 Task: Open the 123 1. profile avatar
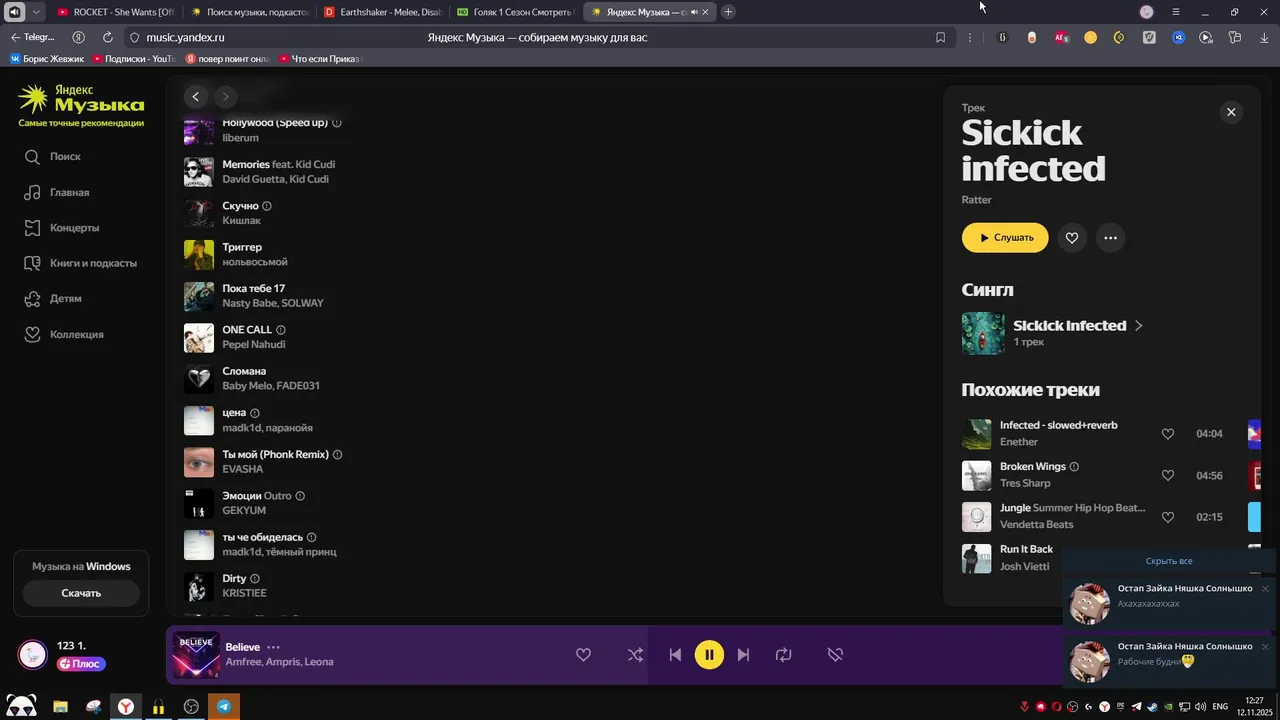33,655
